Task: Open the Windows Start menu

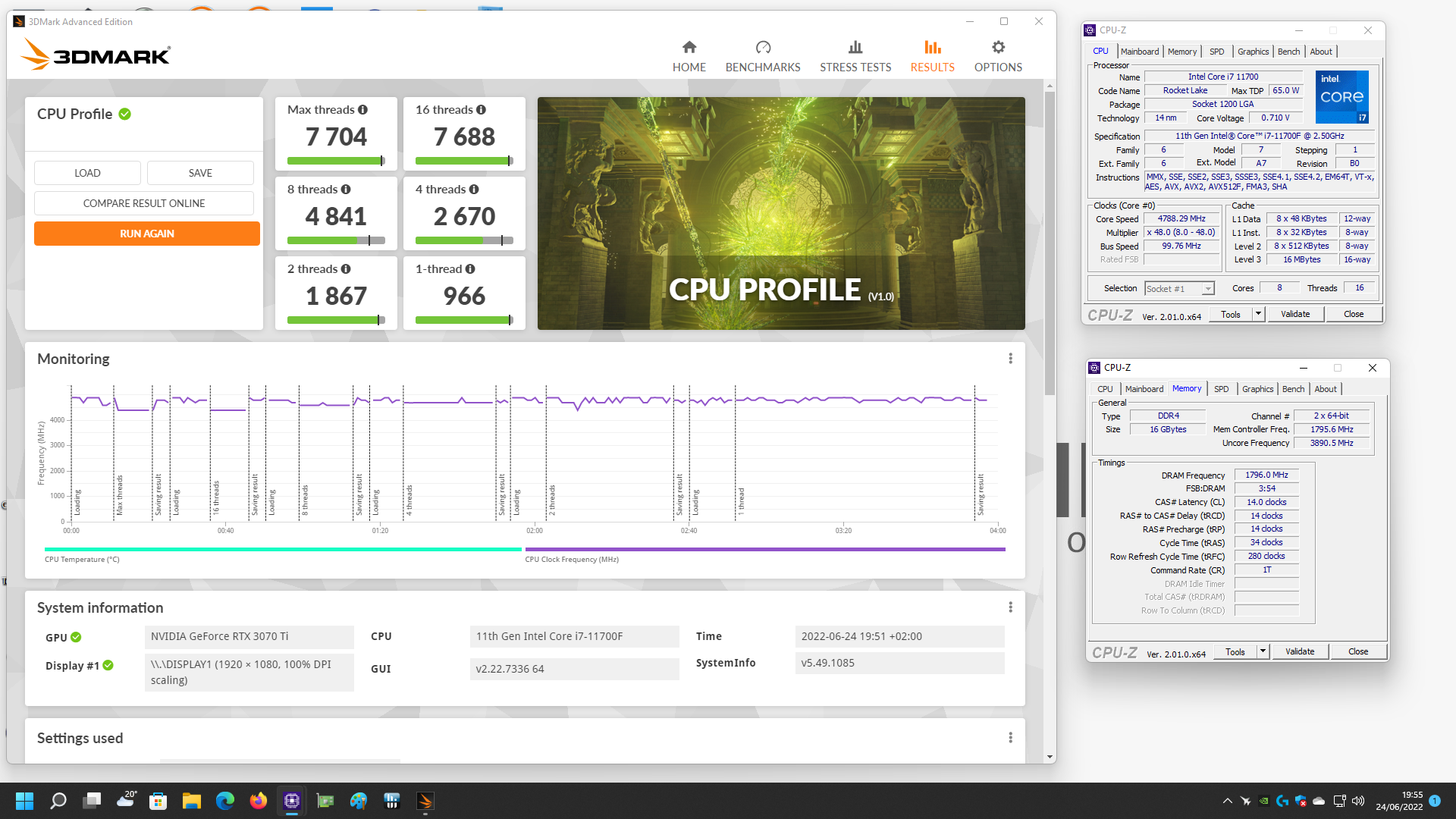Action: [x=24, y=801]
